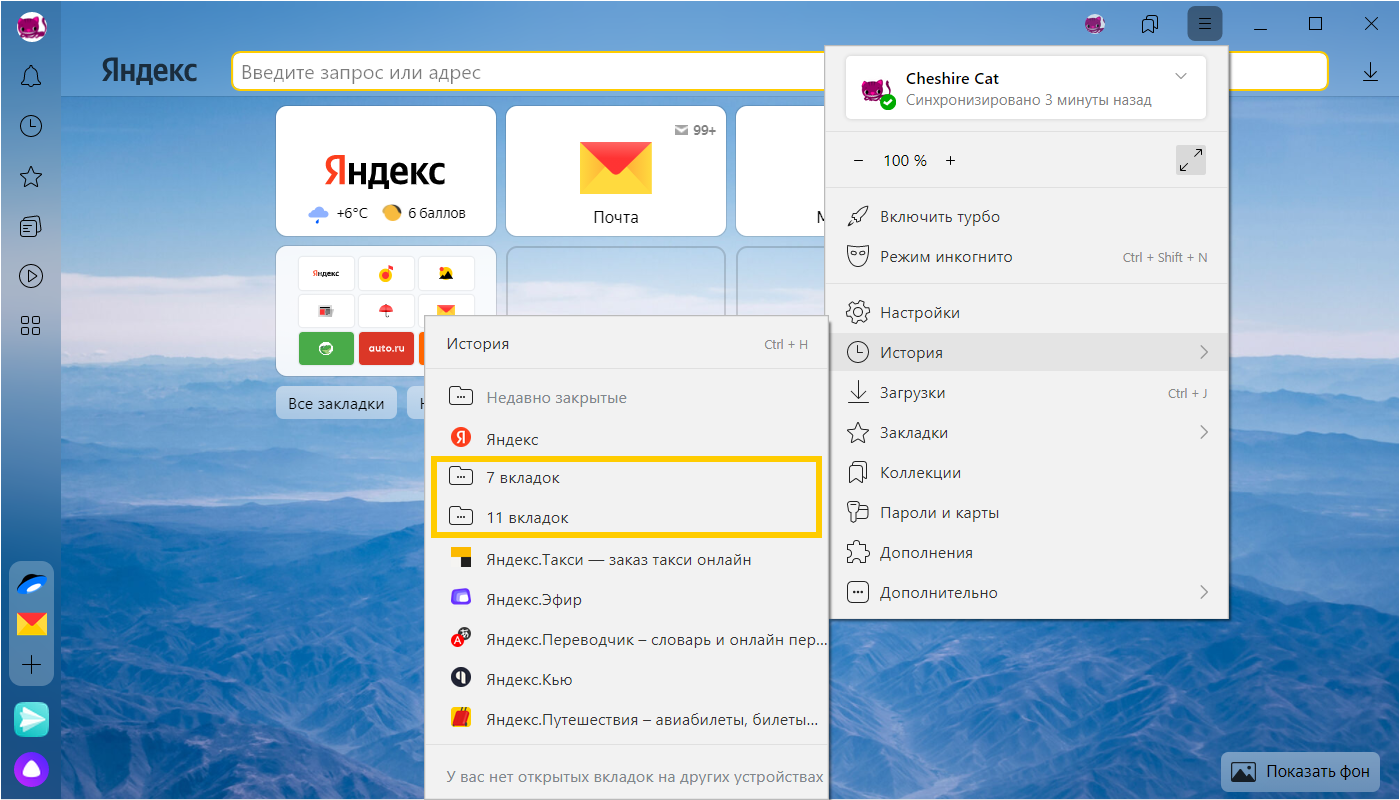Open Яндекс.Переводчик history entry
The image size is (1400, 800).
[x=627, y=639]
